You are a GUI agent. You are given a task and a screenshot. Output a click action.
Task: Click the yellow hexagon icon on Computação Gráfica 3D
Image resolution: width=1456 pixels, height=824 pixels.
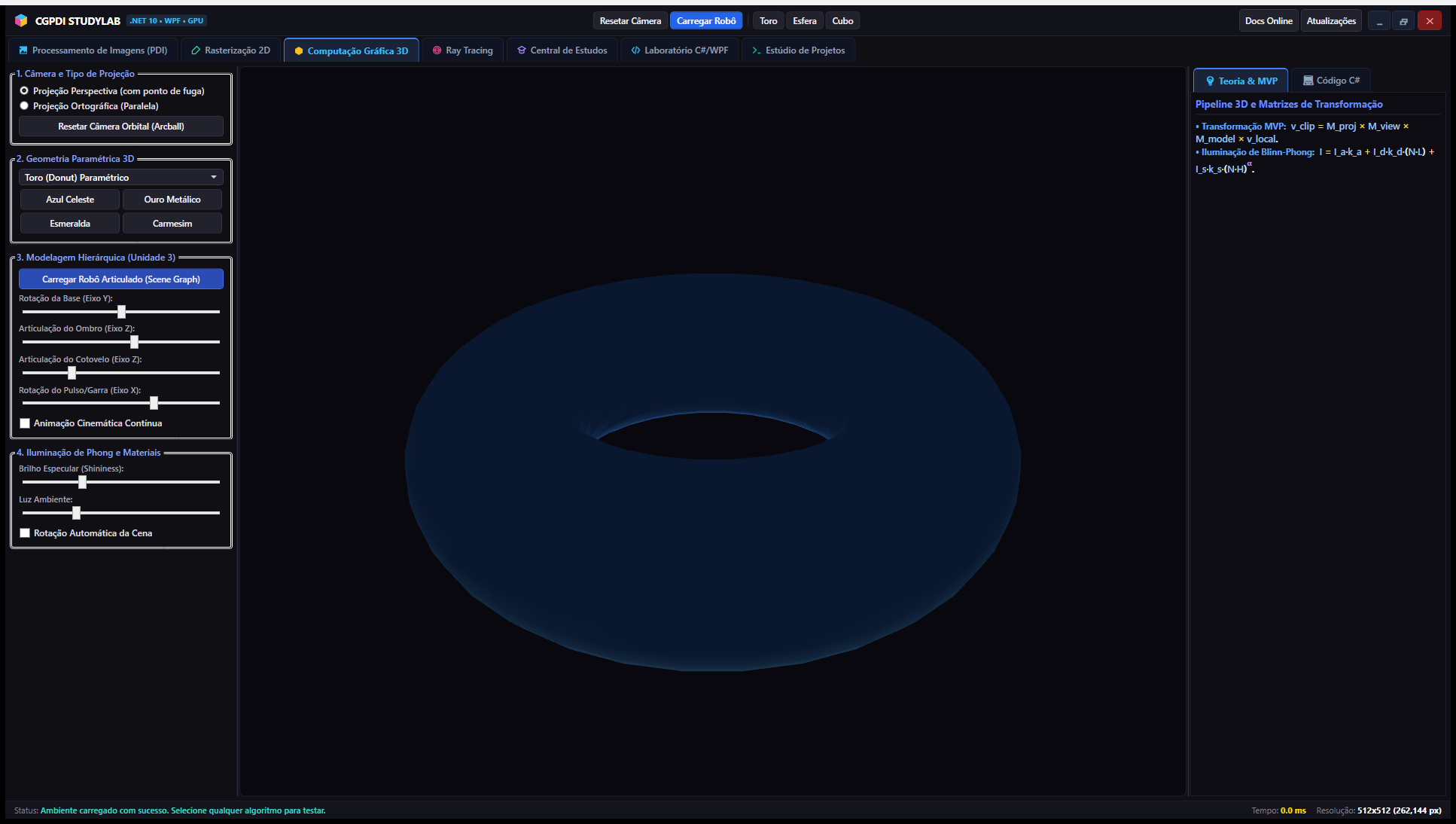coord(299,51)
